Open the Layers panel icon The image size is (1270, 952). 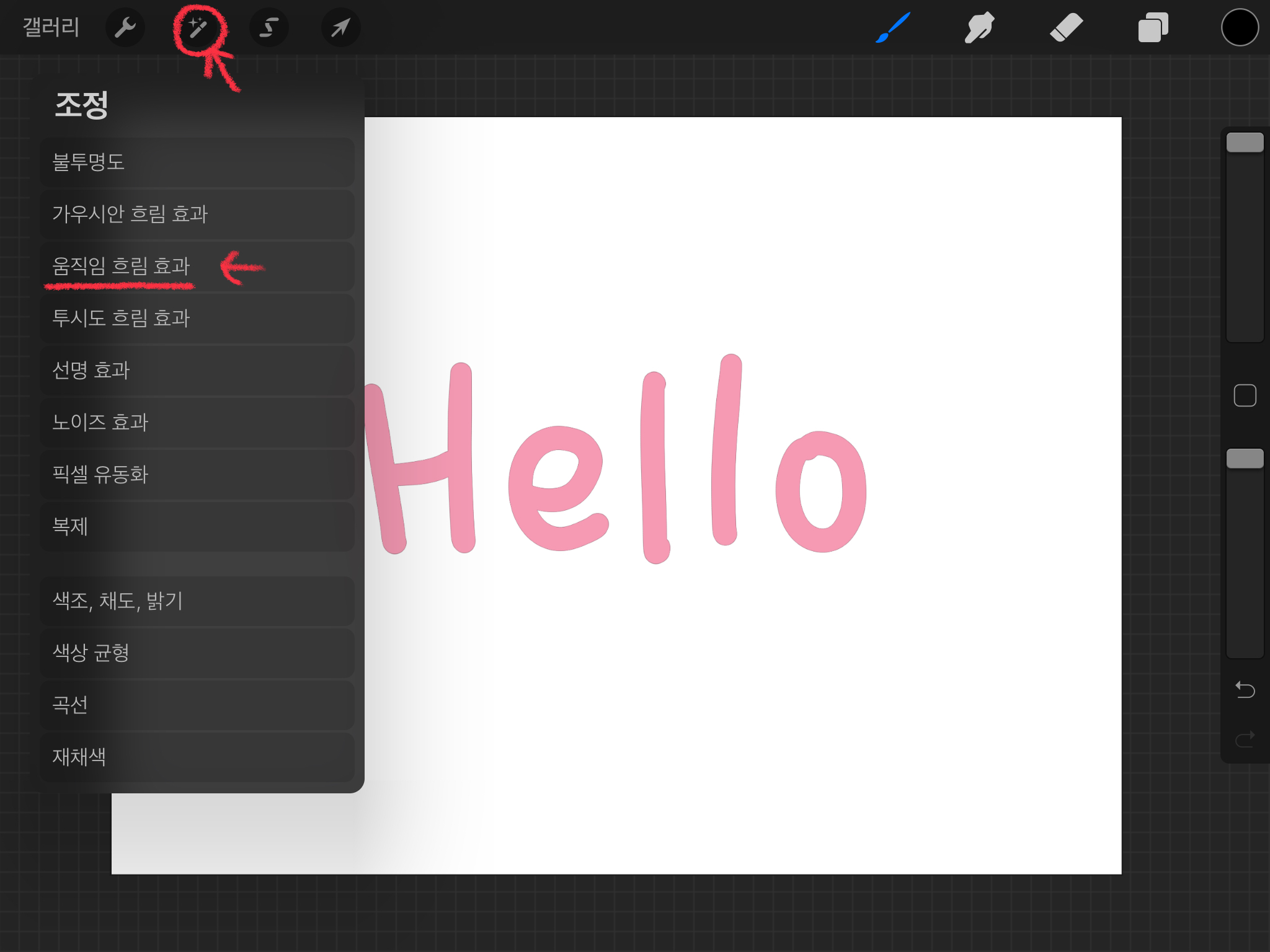(1153, 28)
